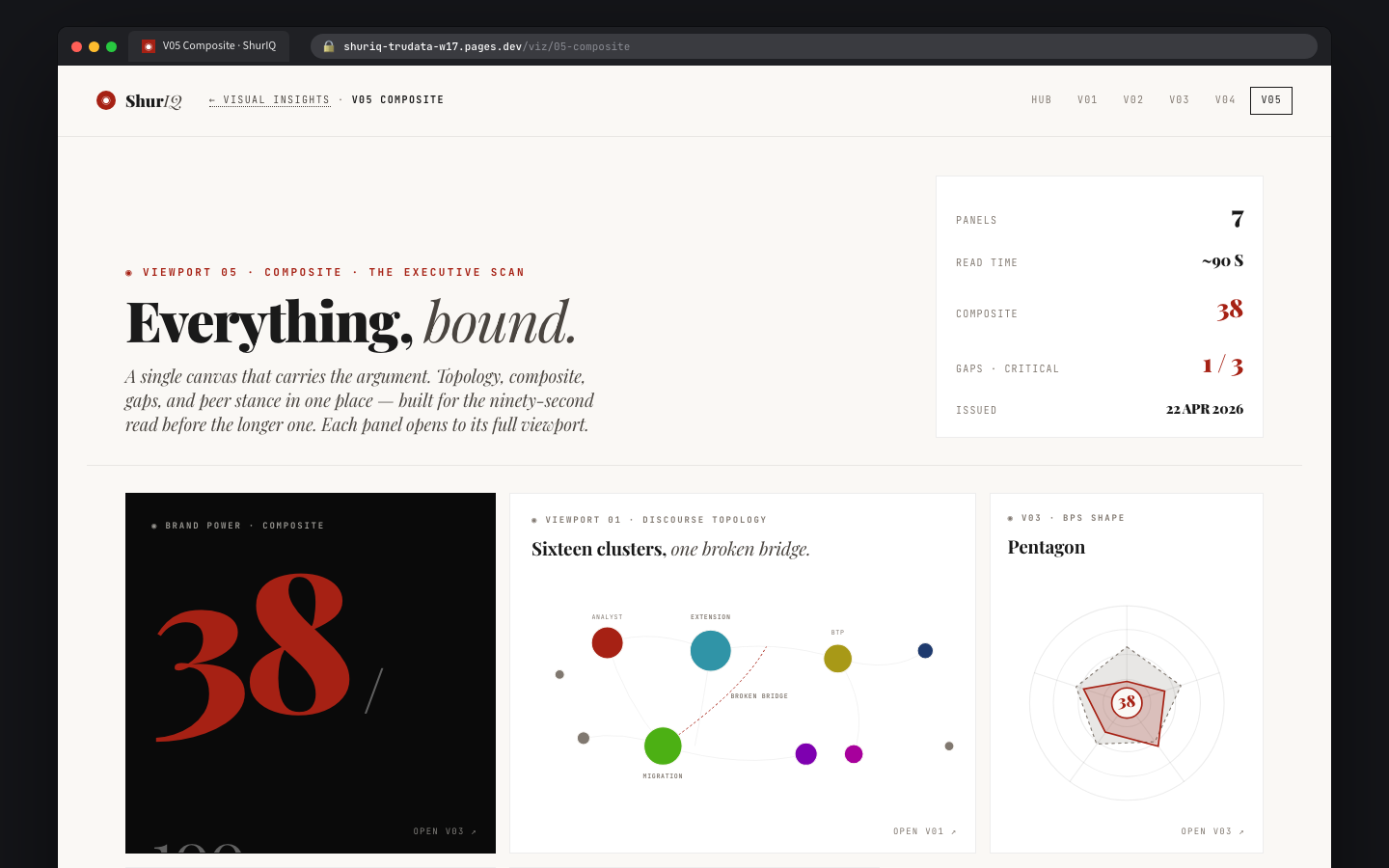Screen dimensions: 1389x868
Task: Click the red Analyst cluster node
Action: (x=607, y=642)
